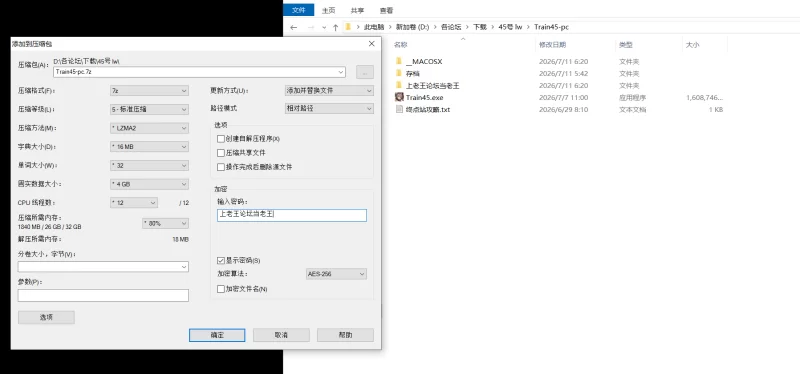The width and height of the screenshot is (800, 374).
Task: Click the __MACOSX folder icon
Action: point(399,61)
